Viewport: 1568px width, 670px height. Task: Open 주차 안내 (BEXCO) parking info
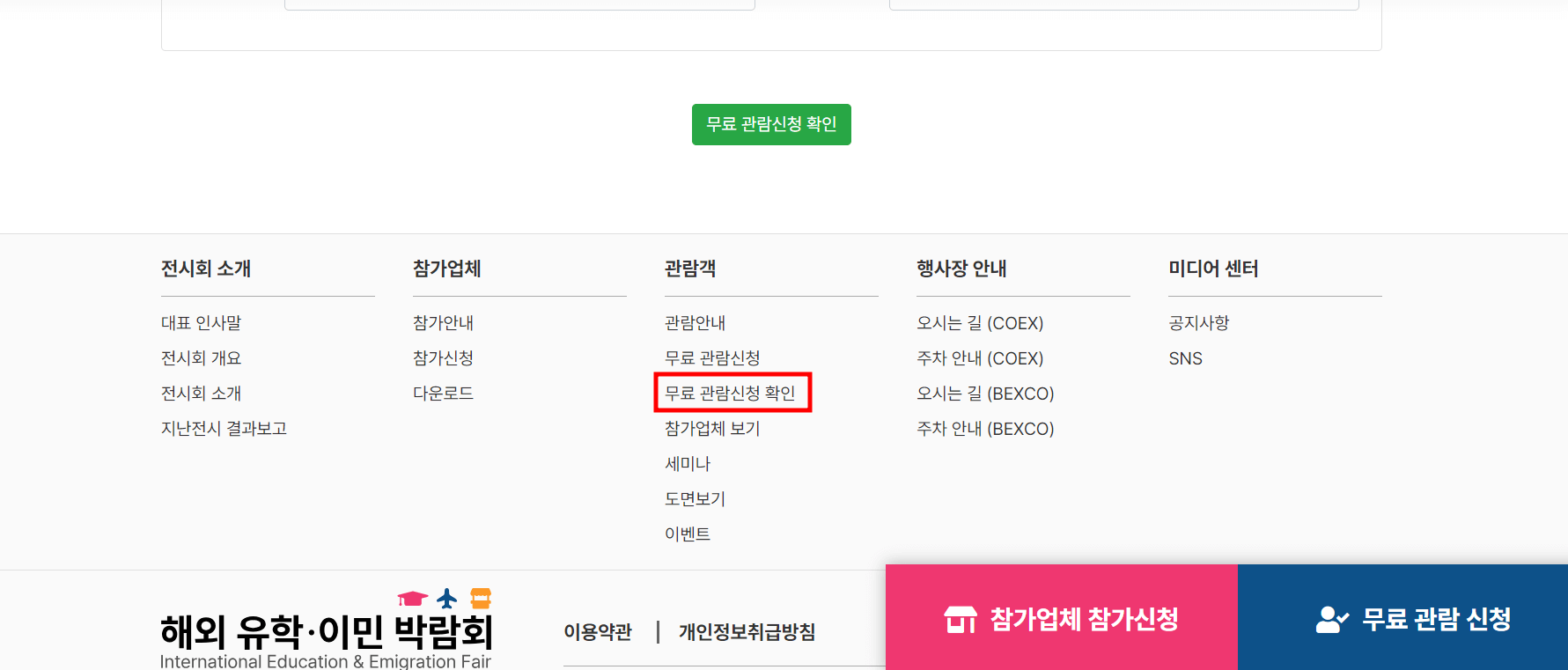coord(984,428)
